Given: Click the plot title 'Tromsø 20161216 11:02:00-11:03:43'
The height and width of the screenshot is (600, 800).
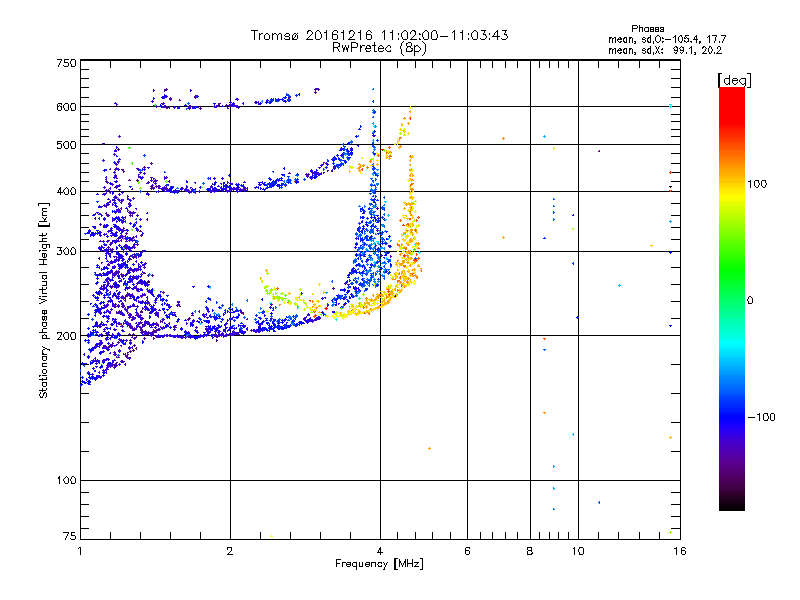Looking at the screenshot, I should (x=379, y=35).
